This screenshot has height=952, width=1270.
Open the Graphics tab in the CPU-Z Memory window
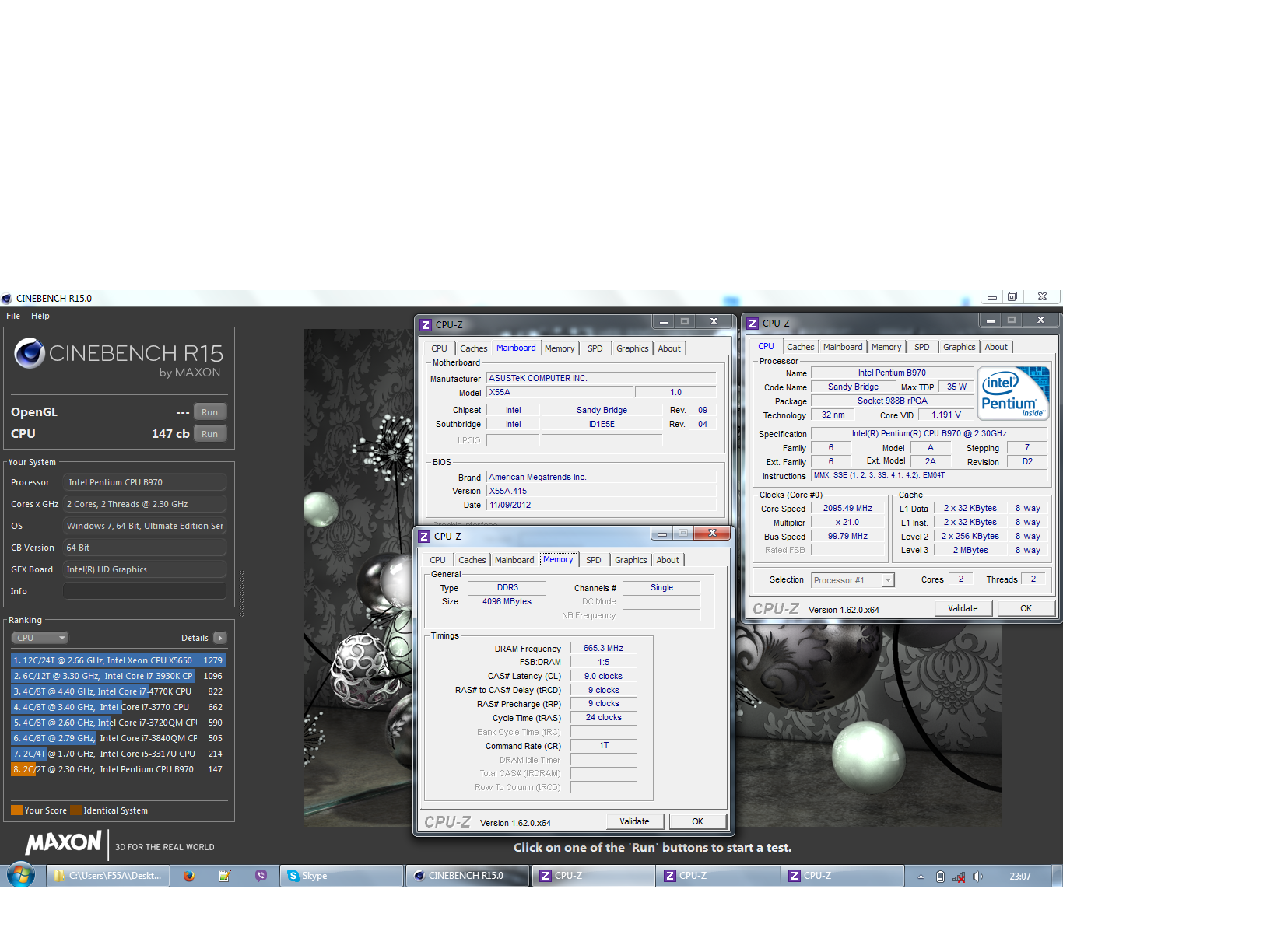(630, 560)
